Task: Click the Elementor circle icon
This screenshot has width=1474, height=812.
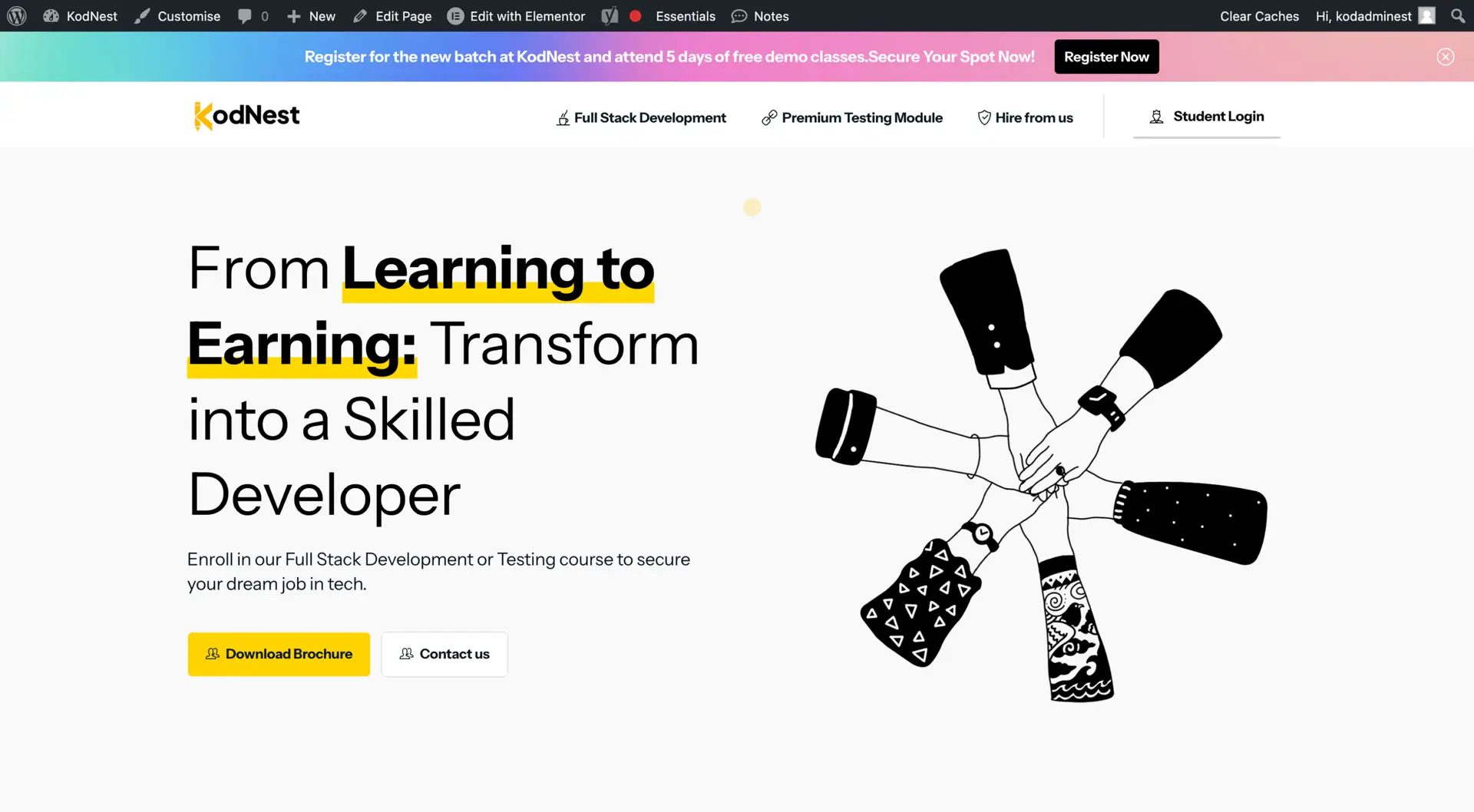Action: (455, 16)
